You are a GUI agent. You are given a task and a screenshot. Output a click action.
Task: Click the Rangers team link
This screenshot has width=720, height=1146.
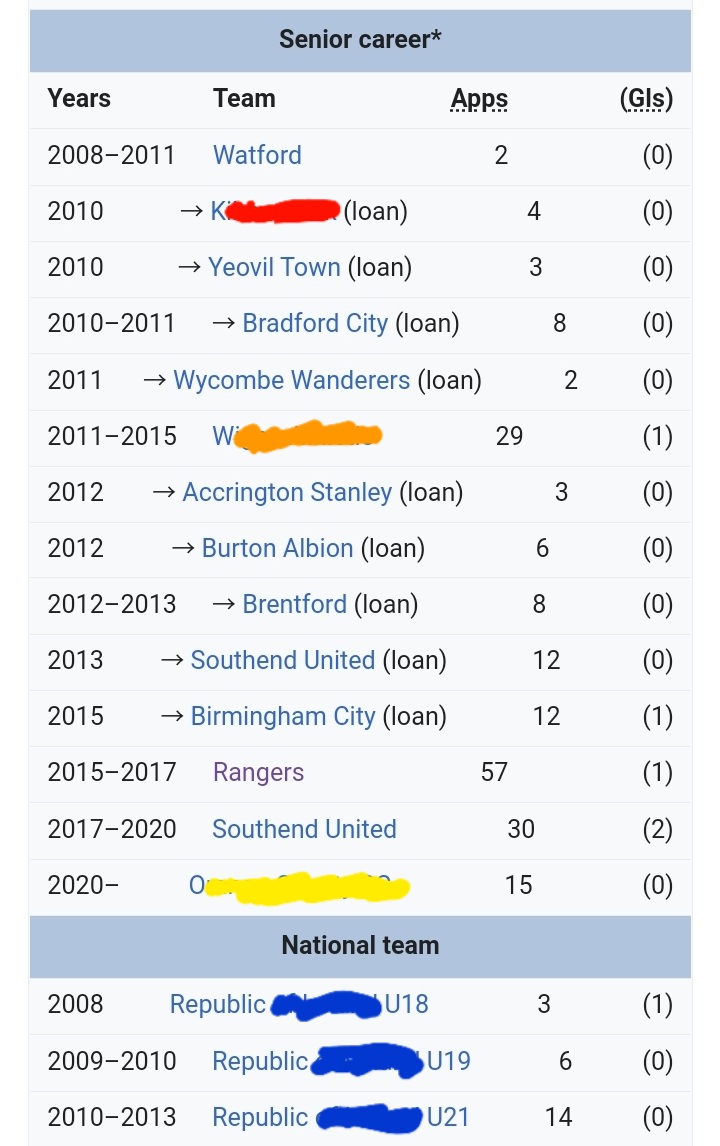point(258,772)
